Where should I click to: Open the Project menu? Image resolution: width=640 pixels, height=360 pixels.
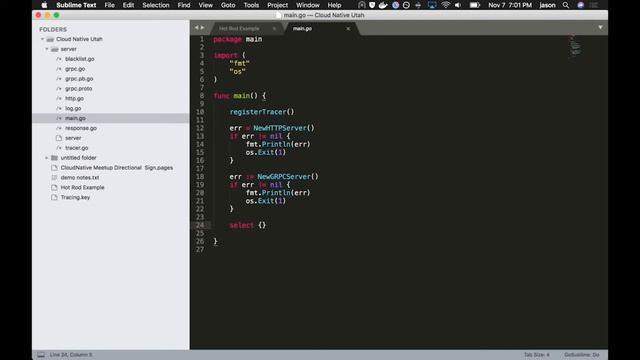277,5
